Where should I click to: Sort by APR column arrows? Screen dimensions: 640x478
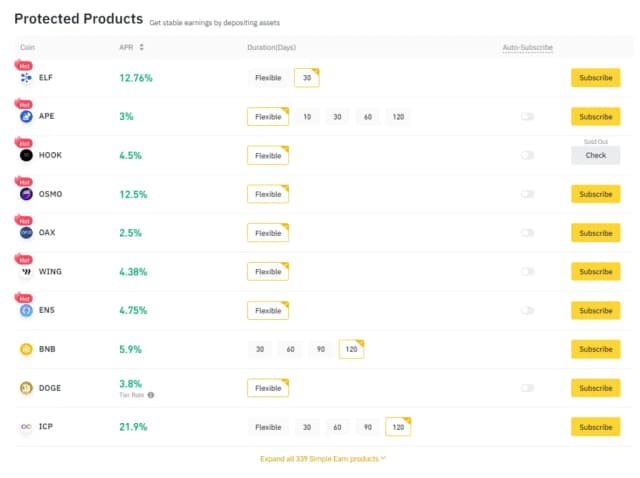(x=141, y=47)
